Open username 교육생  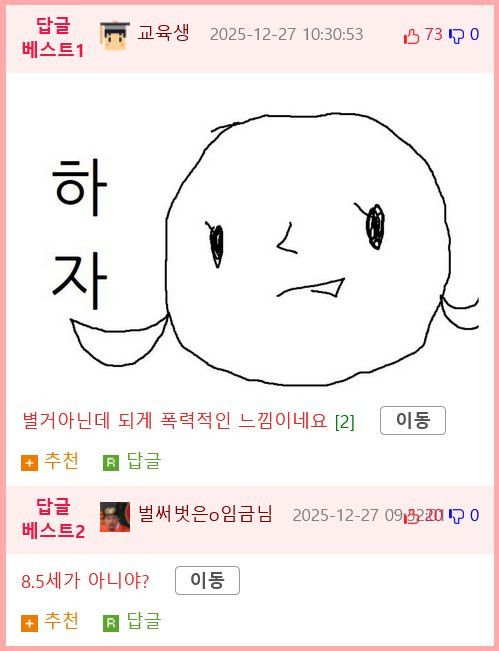tap(164, 33)
